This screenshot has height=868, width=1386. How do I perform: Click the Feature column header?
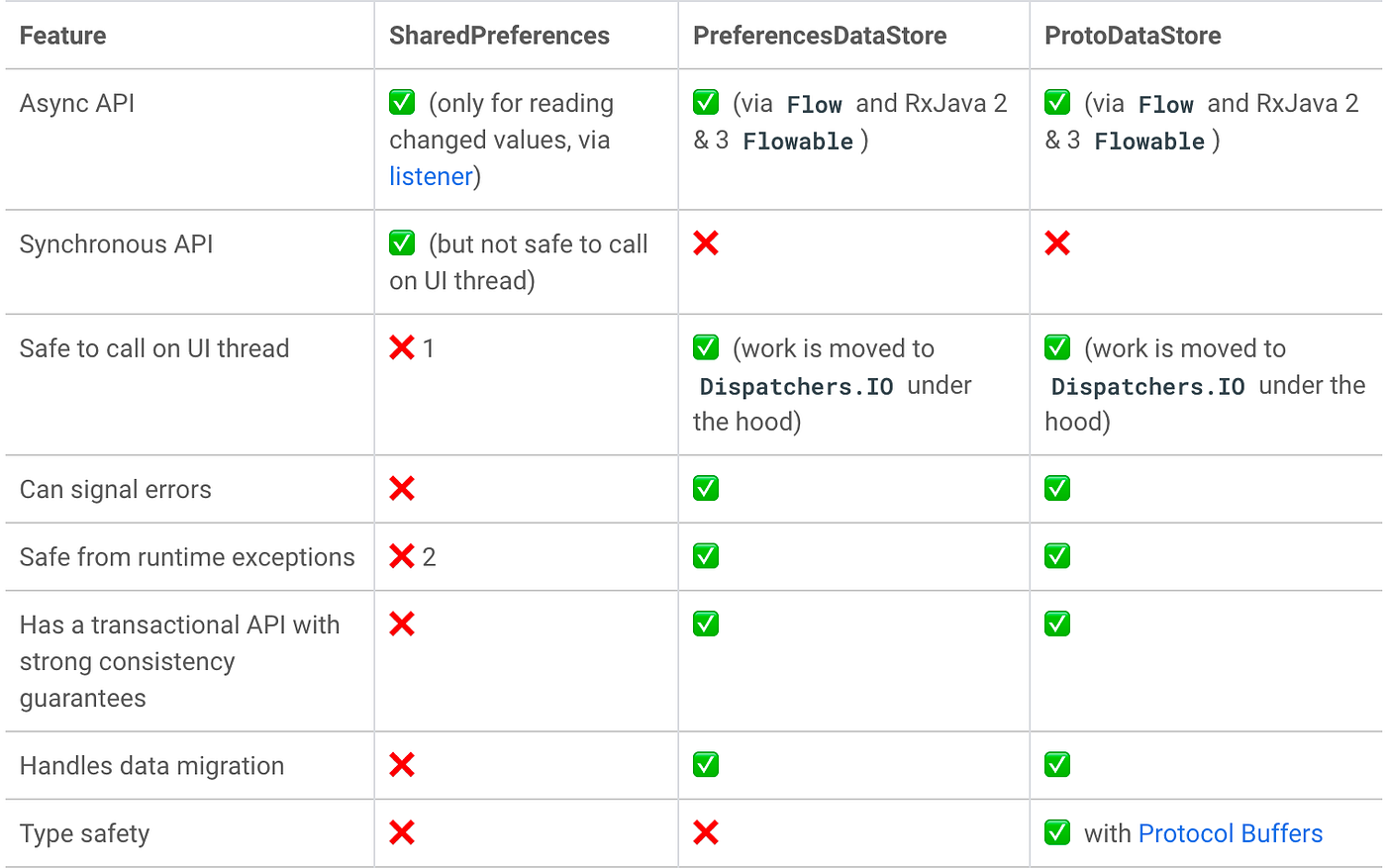(x=62, y=36)
